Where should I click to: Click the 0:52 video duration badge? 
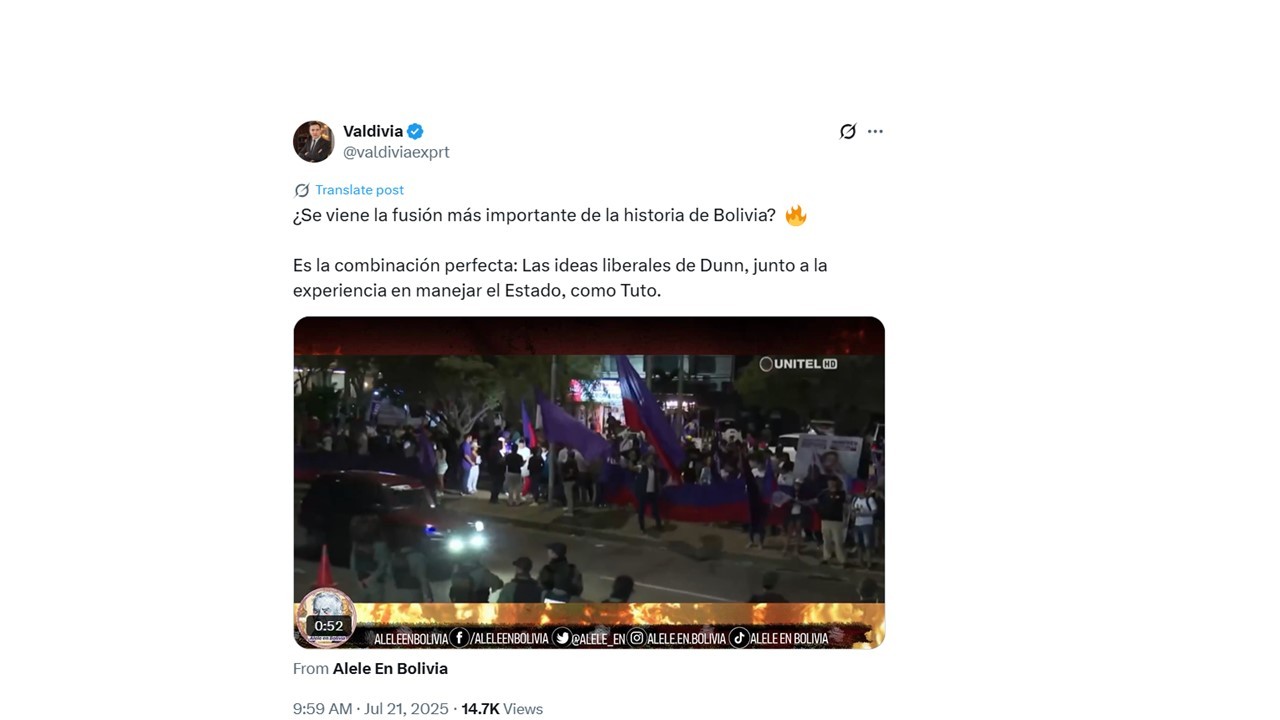(329, 626)
